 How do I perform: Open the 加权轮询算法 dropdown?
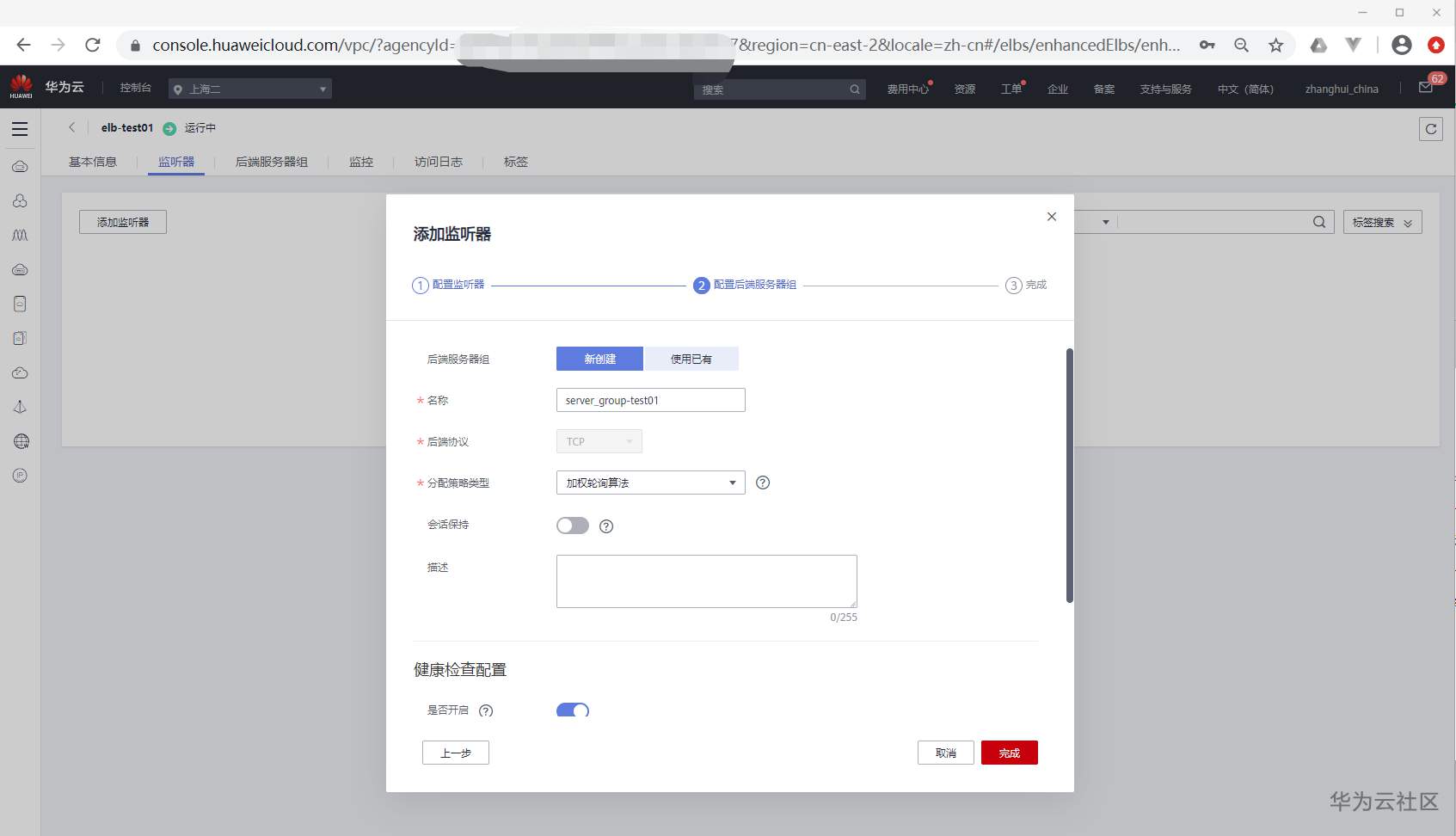(x=651, y=483)
